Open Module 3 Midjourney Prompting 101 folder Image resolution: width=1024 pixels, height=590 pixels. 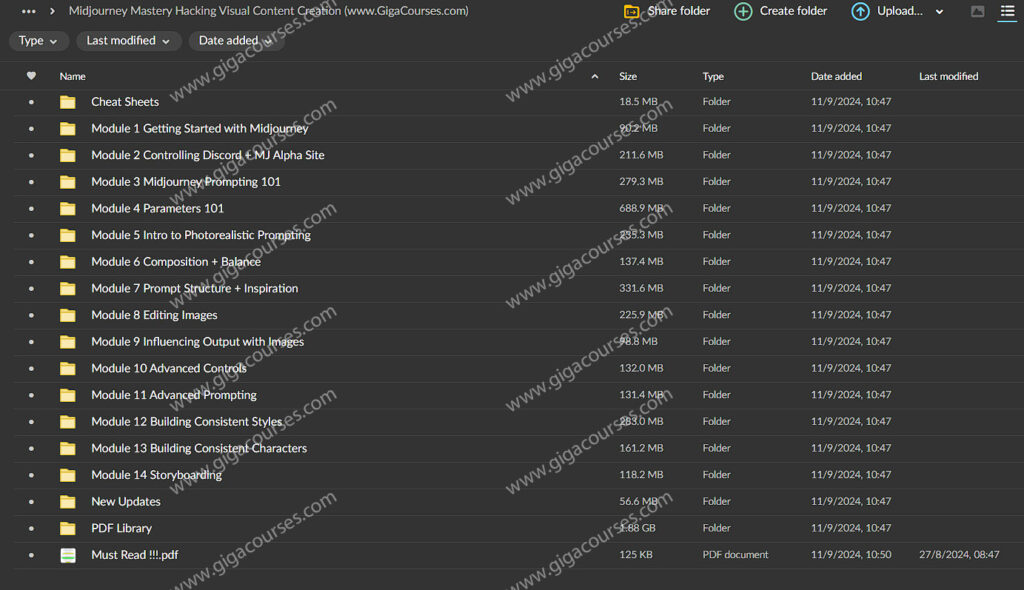[x=186, y=182]
